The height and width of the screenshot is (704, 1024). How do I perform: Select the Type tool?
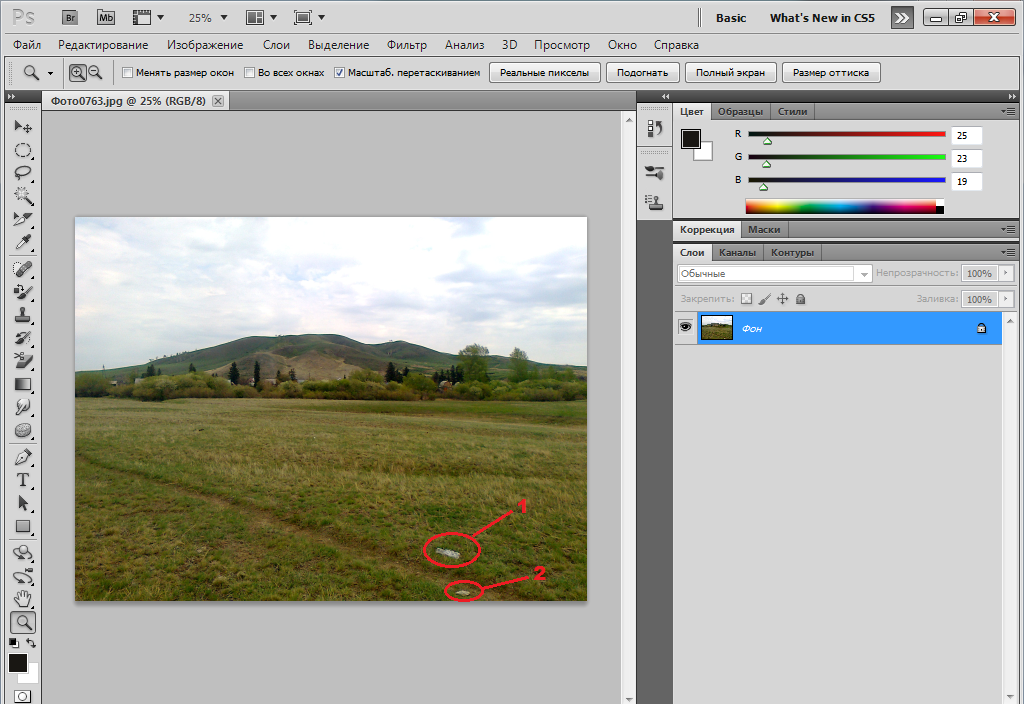[x=23, y=480]
